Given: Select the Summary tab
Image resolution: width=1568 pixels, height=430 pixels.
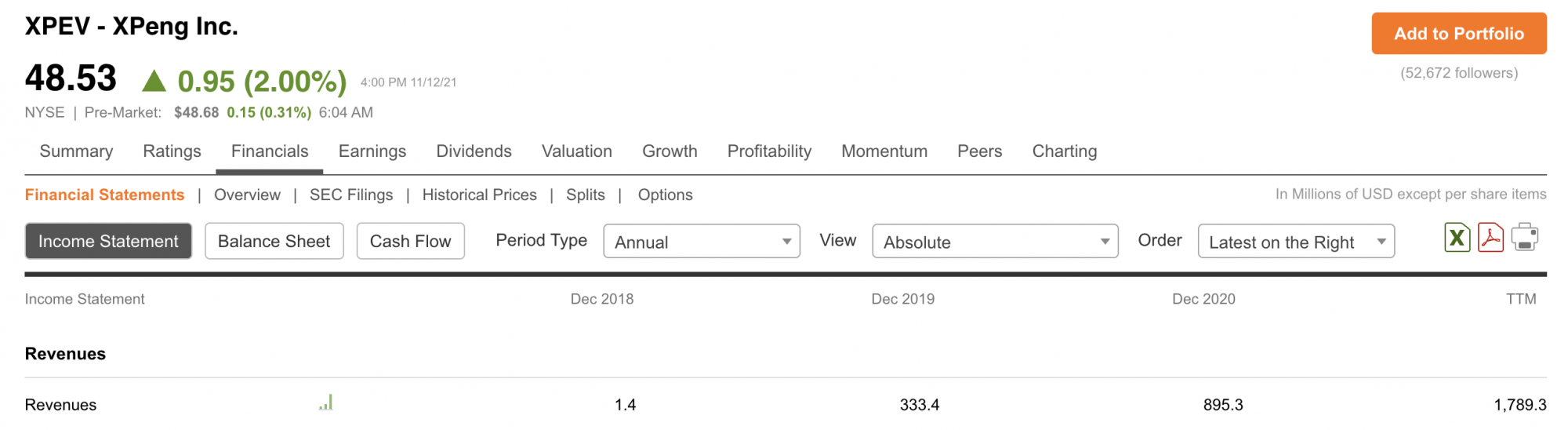Looking at the screenshot, I should point(76,151).
